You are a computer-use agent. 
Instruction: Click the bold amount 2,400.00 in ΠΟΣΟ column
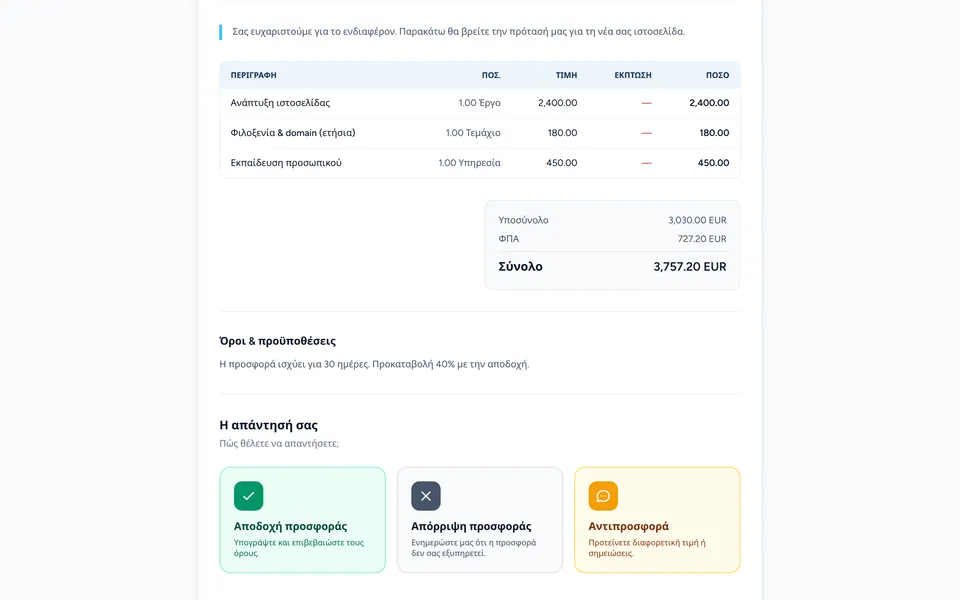pyautogui.click(x=709, y=103)
